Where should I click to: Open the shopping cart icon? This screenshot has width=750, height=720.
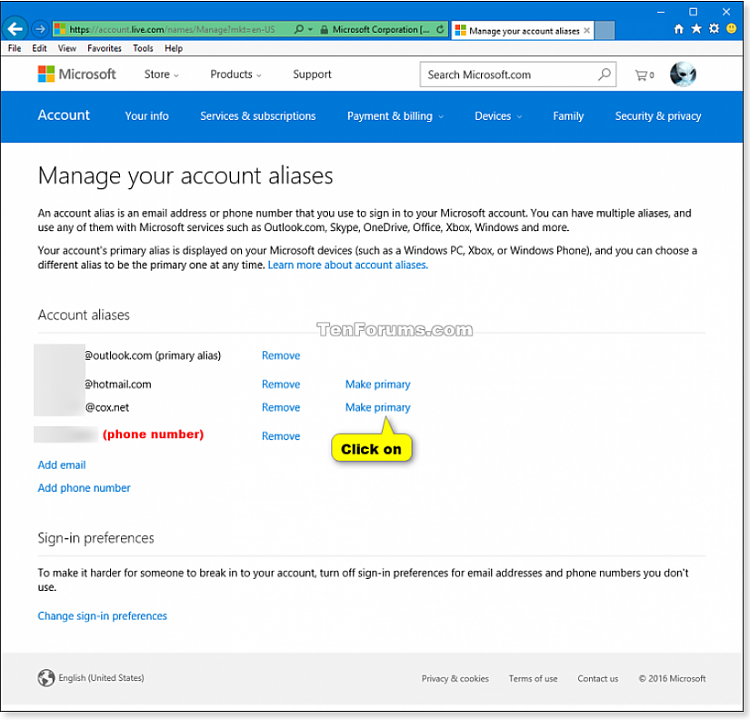644,75
